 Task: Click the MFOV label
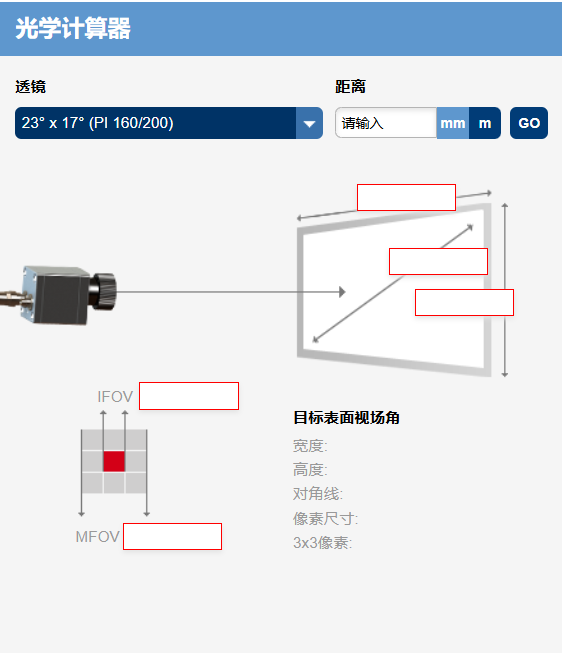click(x=98, y=537)
